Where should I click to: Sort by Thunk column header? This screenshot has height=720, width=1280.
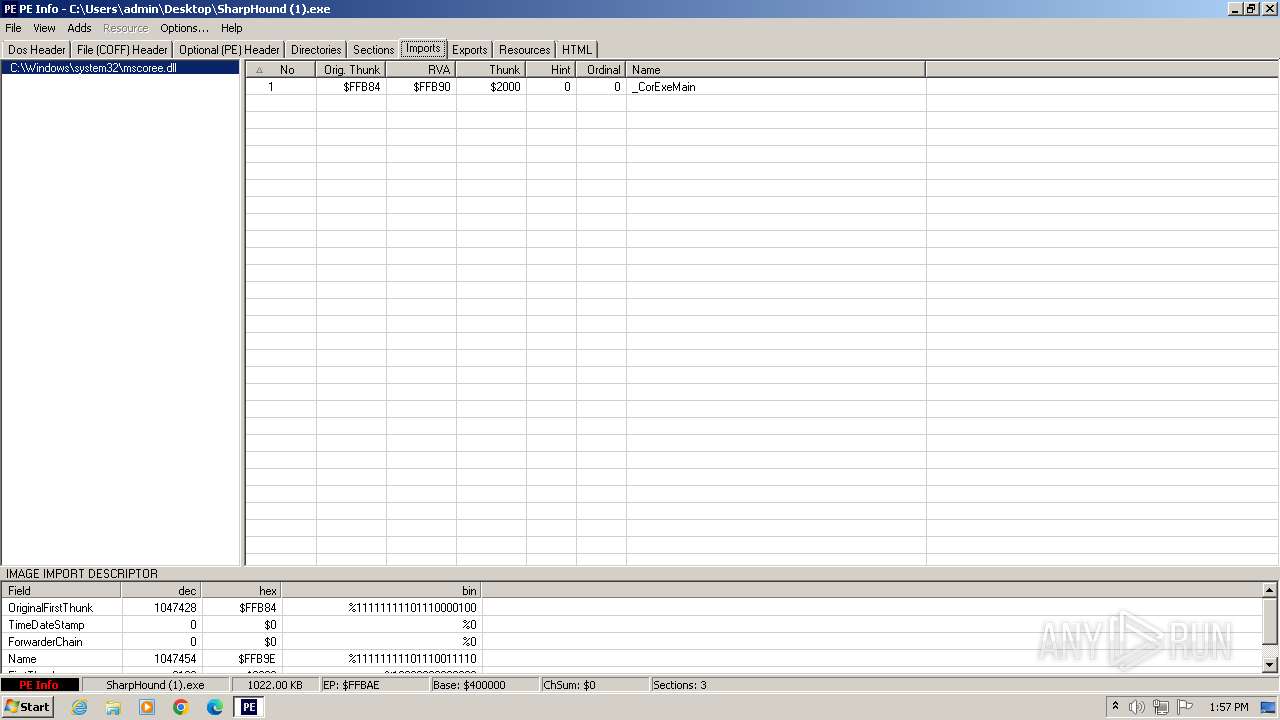[491, 70]
